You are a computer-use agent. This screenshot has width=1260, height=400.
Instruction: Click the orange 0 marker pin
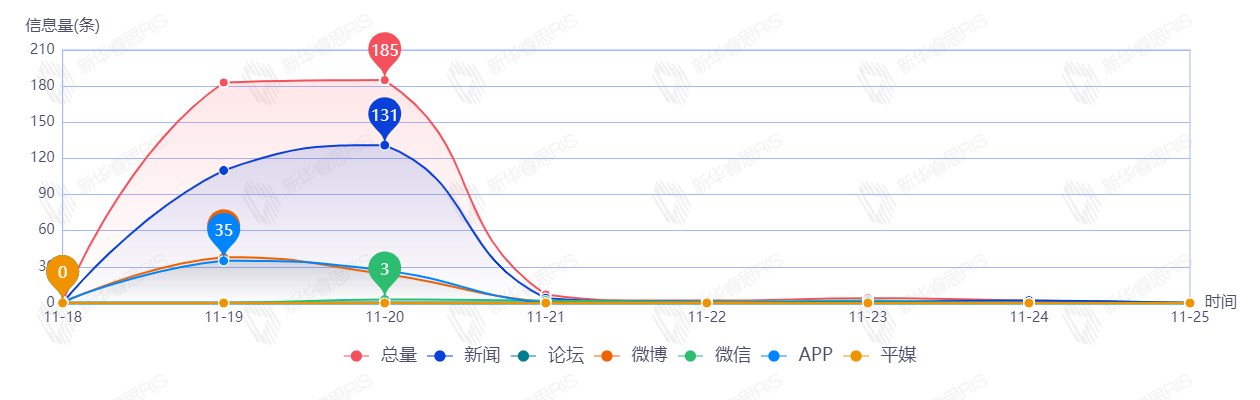coord(63,272)
